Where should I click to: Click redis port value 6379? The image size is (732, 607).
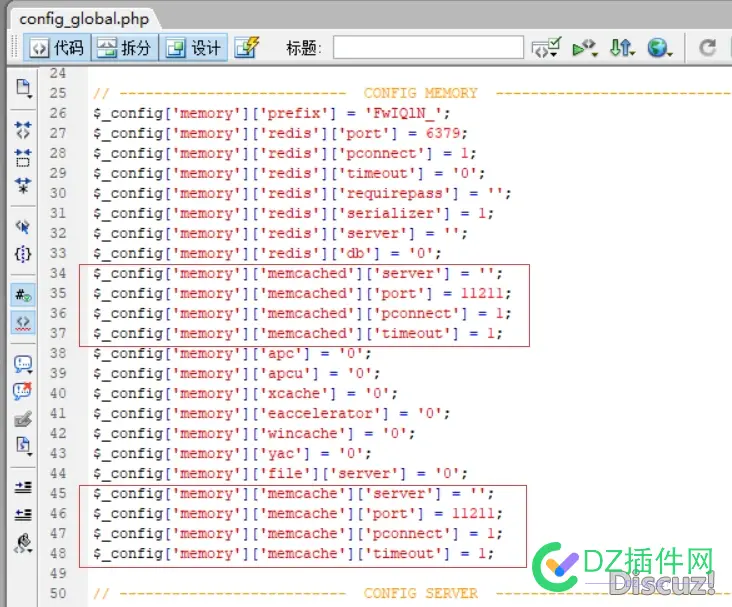tap(443, 134)
